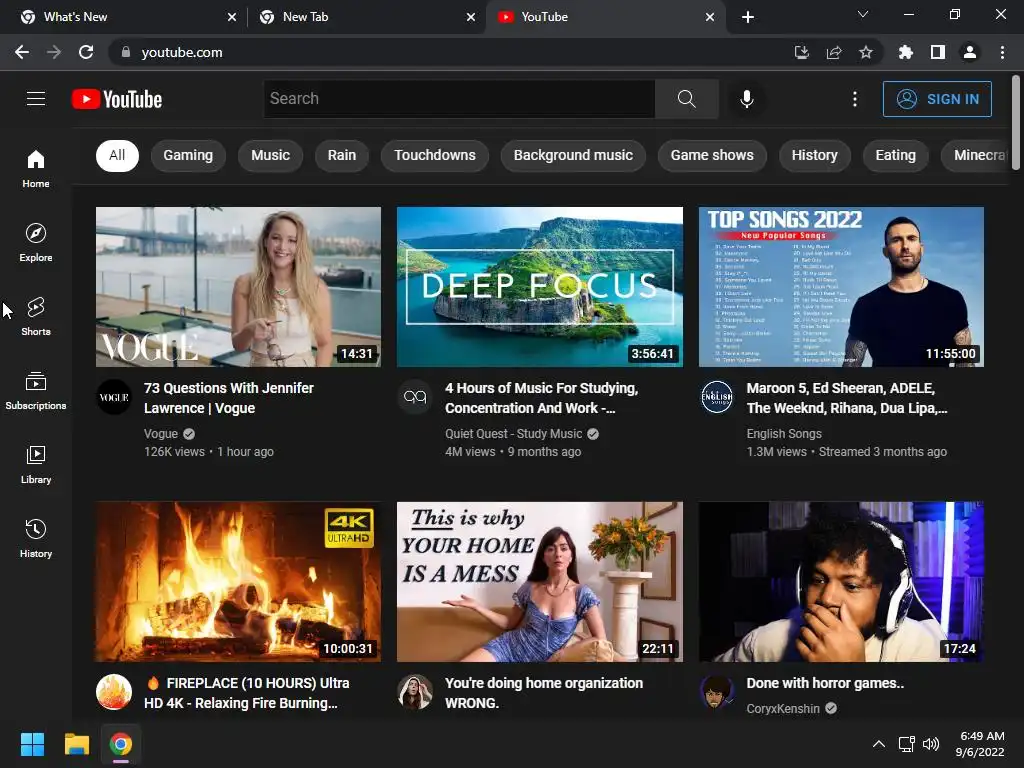The width and height of the screenshot is (1024, 768).
Task: Open 4 Hours of Music For Studying title
Action: point(541,398)
